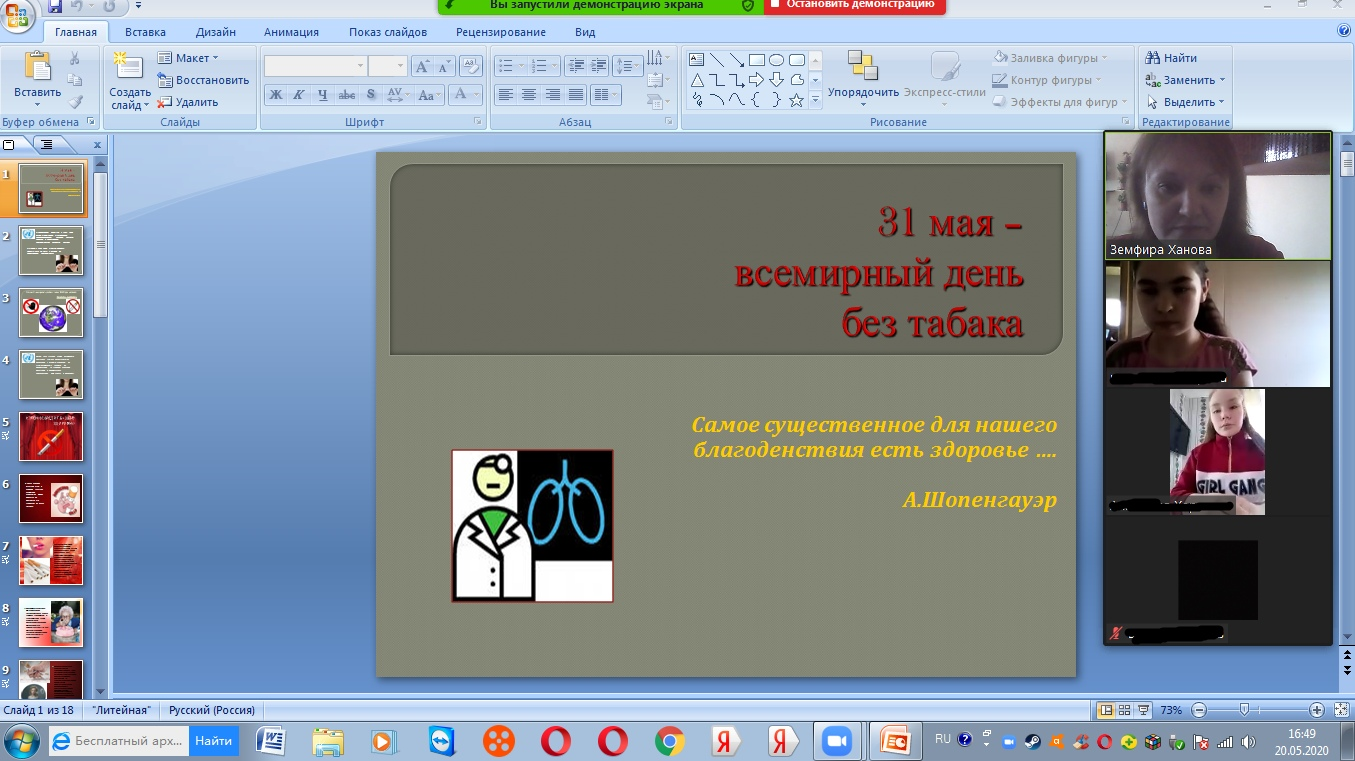Click Остановить демонстрацию to stop sharing
This screenshot has width=1355, height=761.
pos(858,5)
